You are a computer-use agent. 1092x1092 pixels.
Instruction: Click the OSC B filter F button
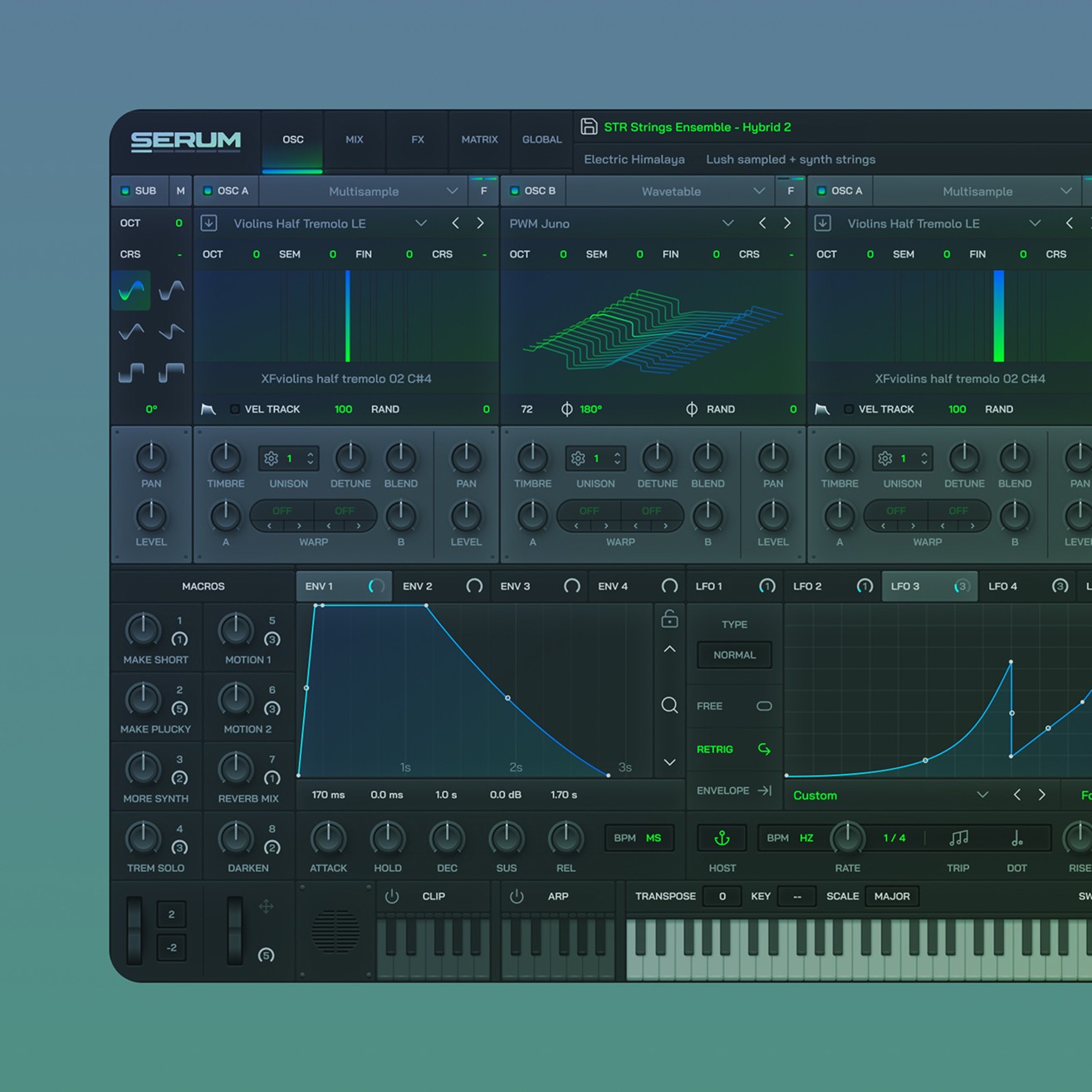click(791, 191)
